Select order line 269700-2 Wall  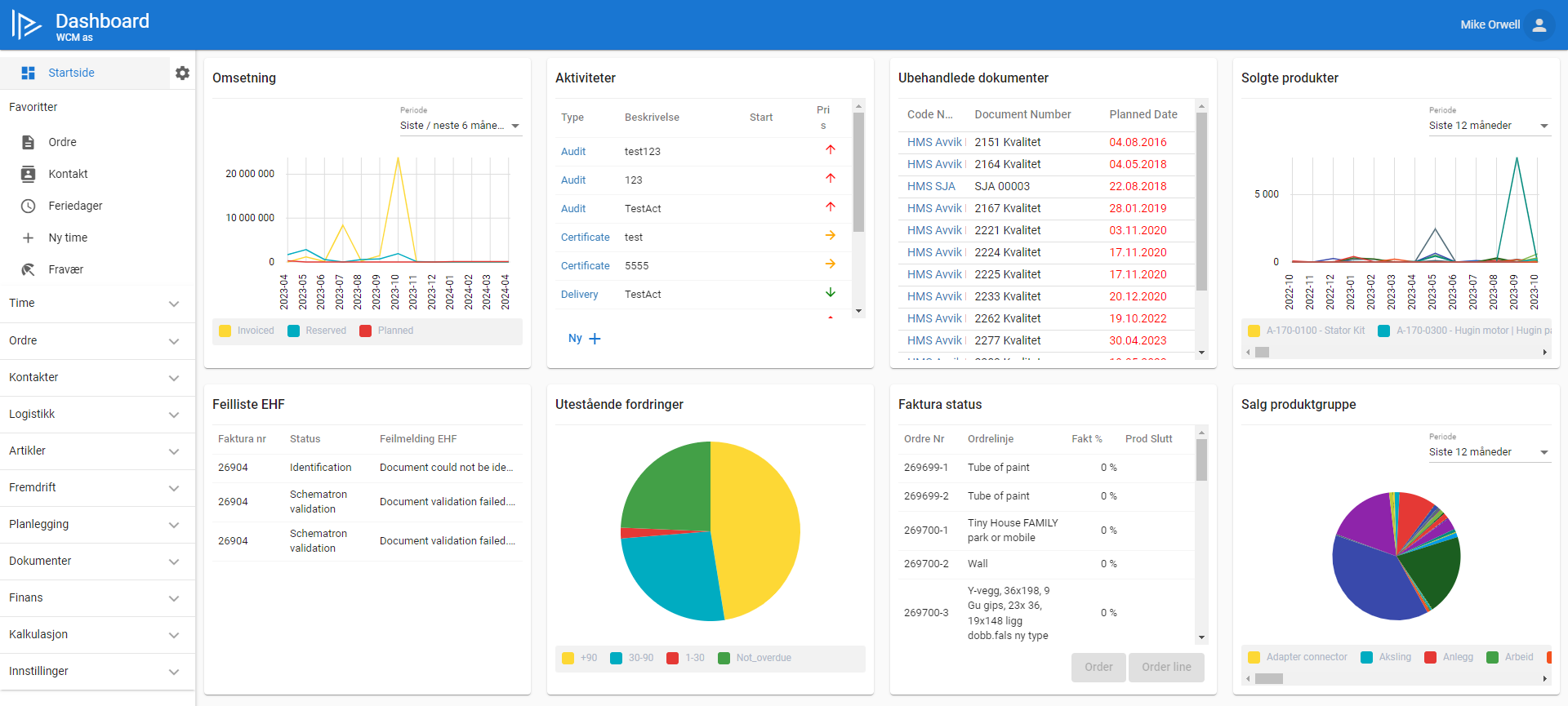(1045, 564)
